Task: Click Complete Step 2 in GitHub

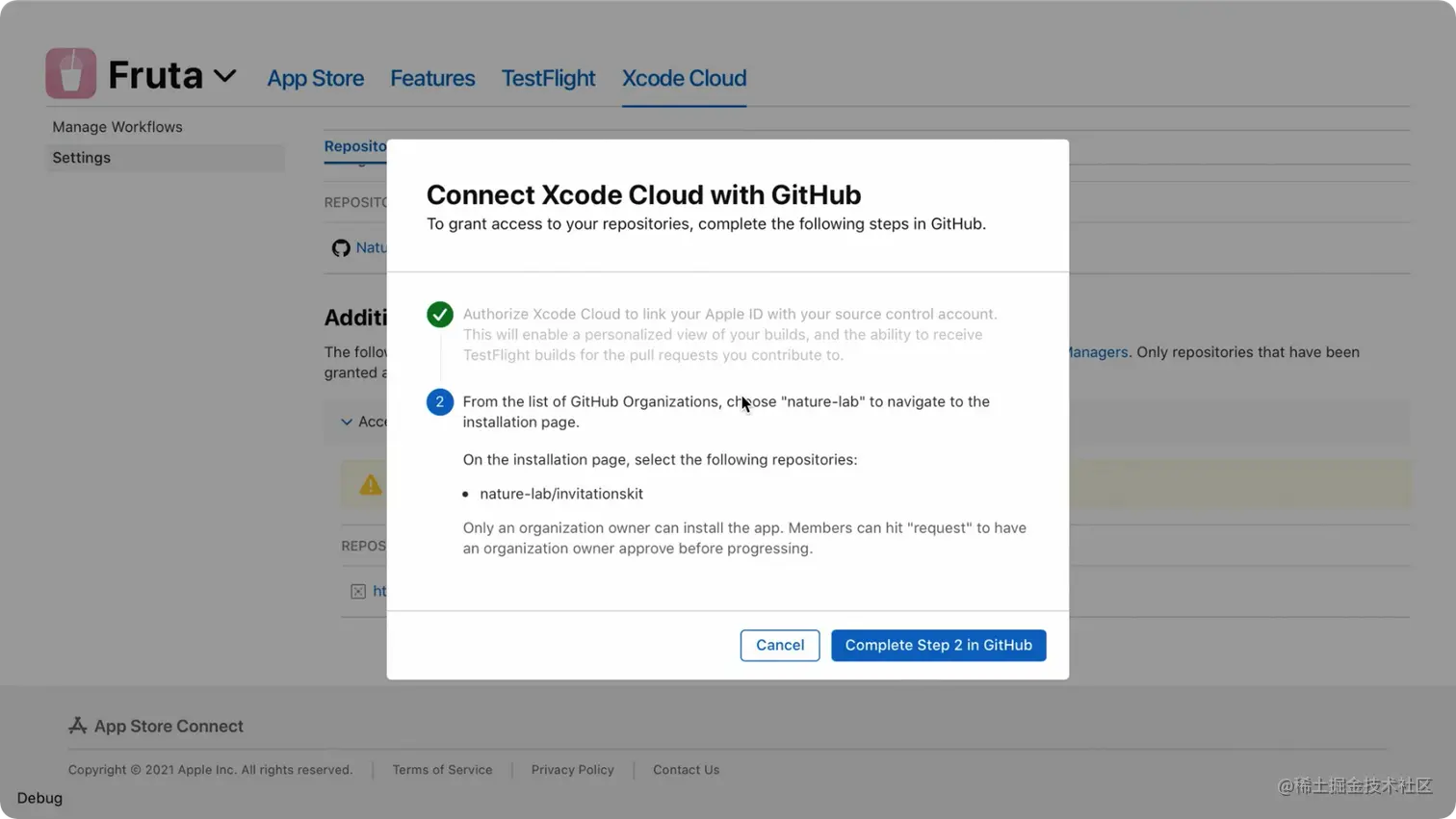Action: click(939, 645)
